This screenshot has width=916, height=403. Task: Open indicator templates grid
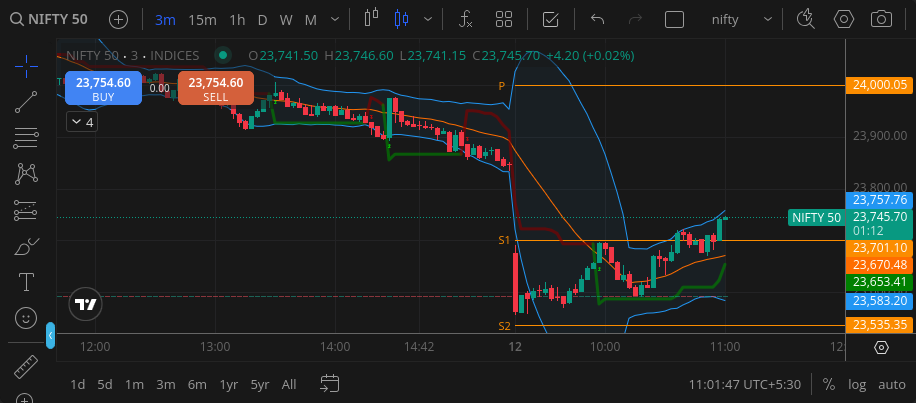click(504, 19)
